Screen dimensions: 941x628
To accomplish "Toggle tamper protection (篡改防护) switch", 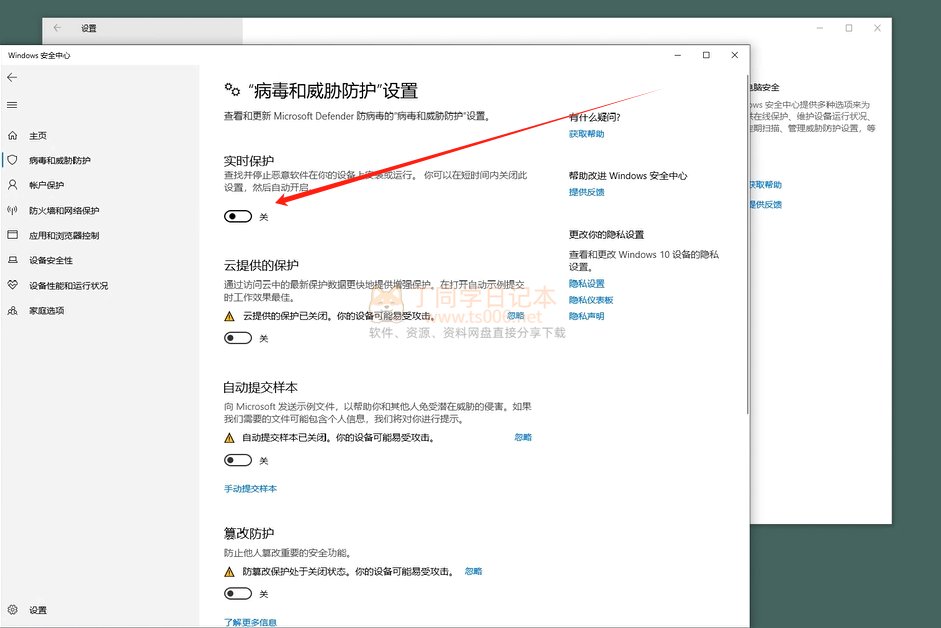I will point(238,593).
